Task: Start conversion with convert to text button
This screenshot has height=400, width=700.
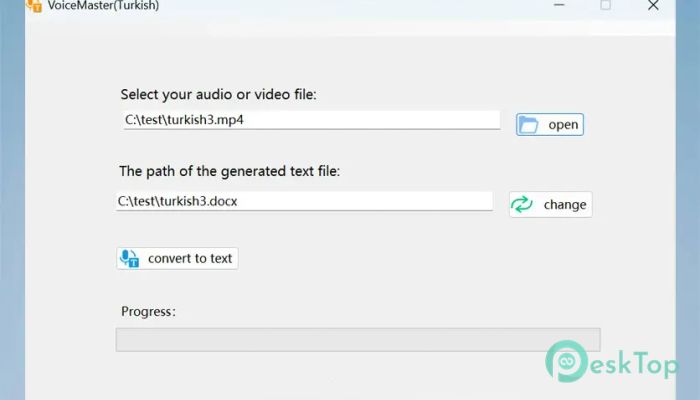Action: [177, 258]
